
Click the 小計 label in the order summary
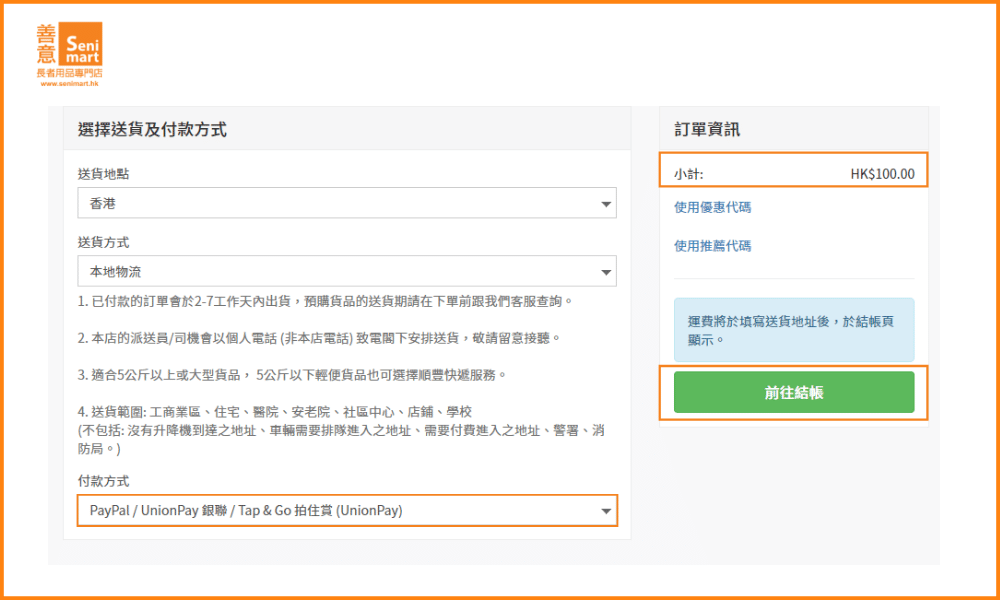tap(688, 174)
